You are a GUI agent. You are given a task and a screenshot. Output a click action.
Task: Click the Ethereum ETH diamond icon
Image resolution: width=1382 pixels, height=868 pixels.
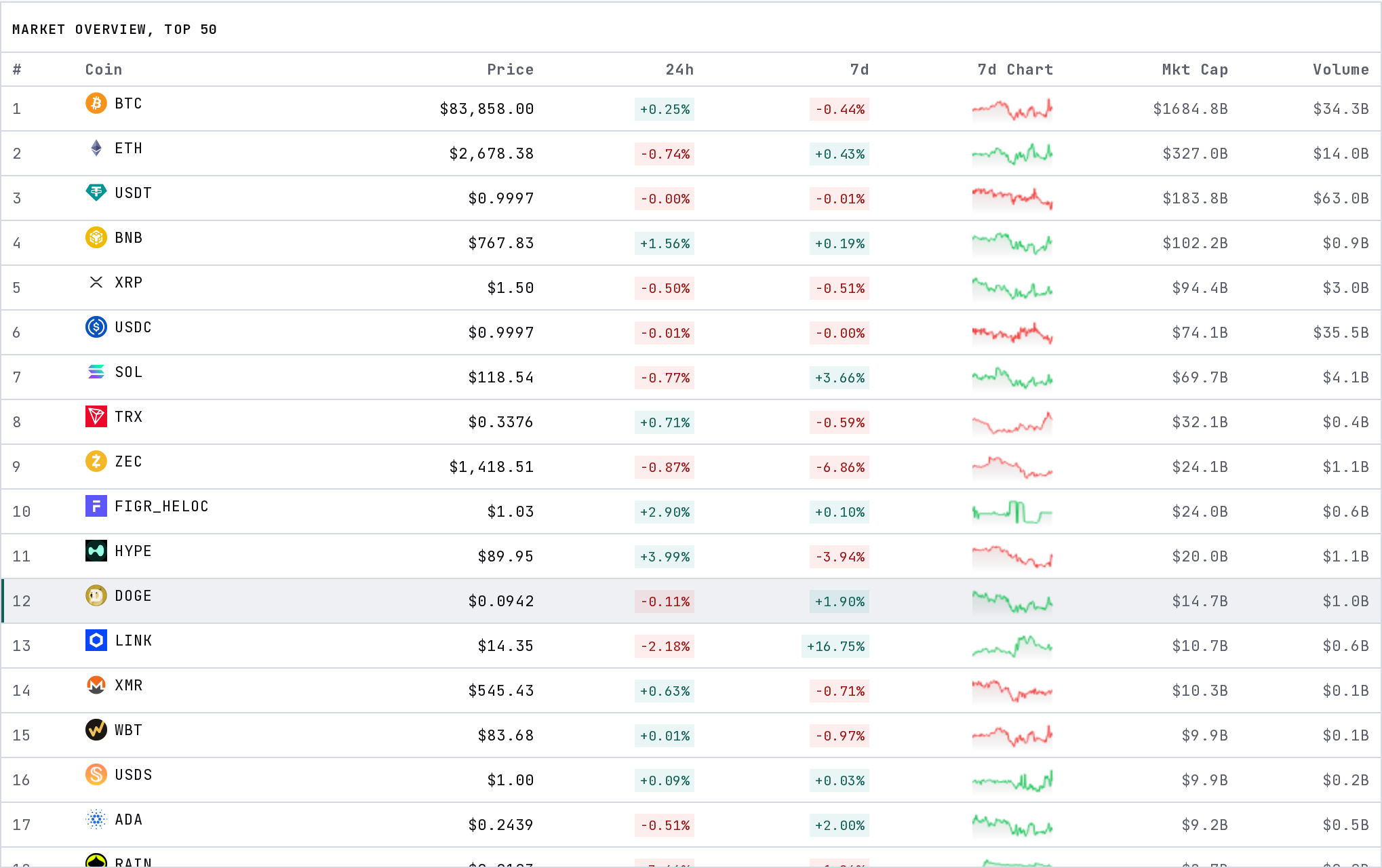pos(96,148)
